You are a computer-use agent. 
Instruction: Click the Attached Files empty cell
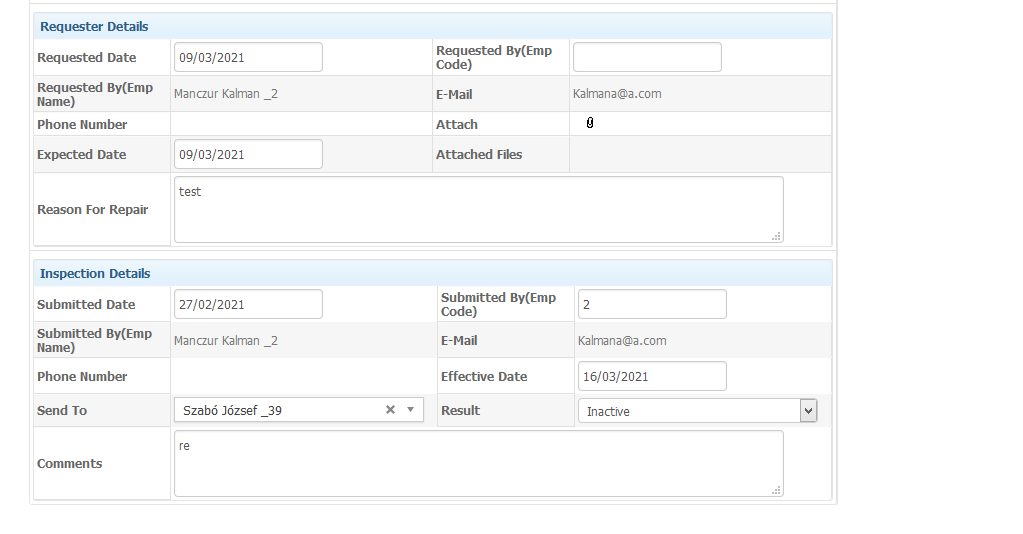tap(700, 154)
